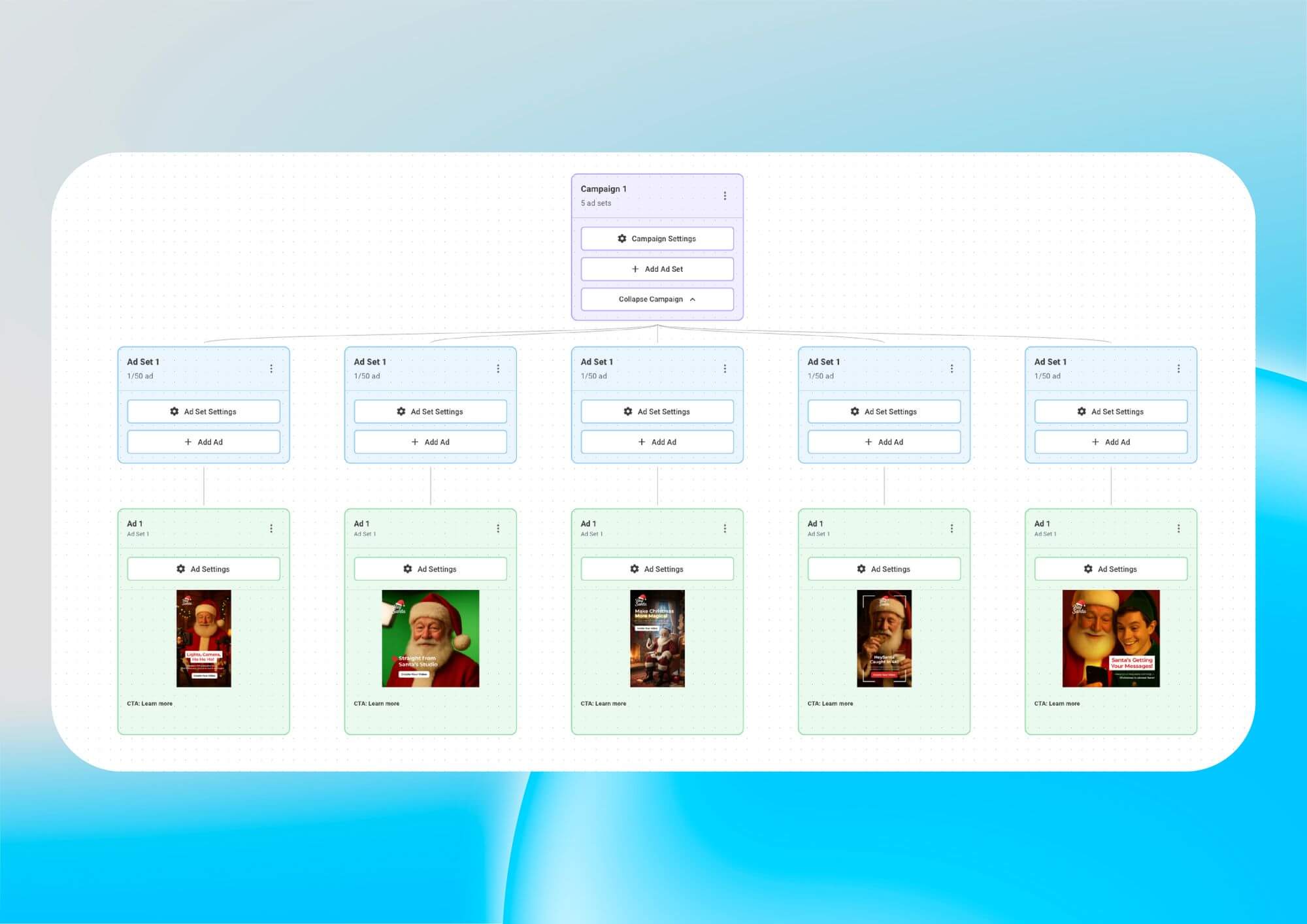
Task: Select the green-background Santa ad thumbnail
Action: click(x=430, y=638)
